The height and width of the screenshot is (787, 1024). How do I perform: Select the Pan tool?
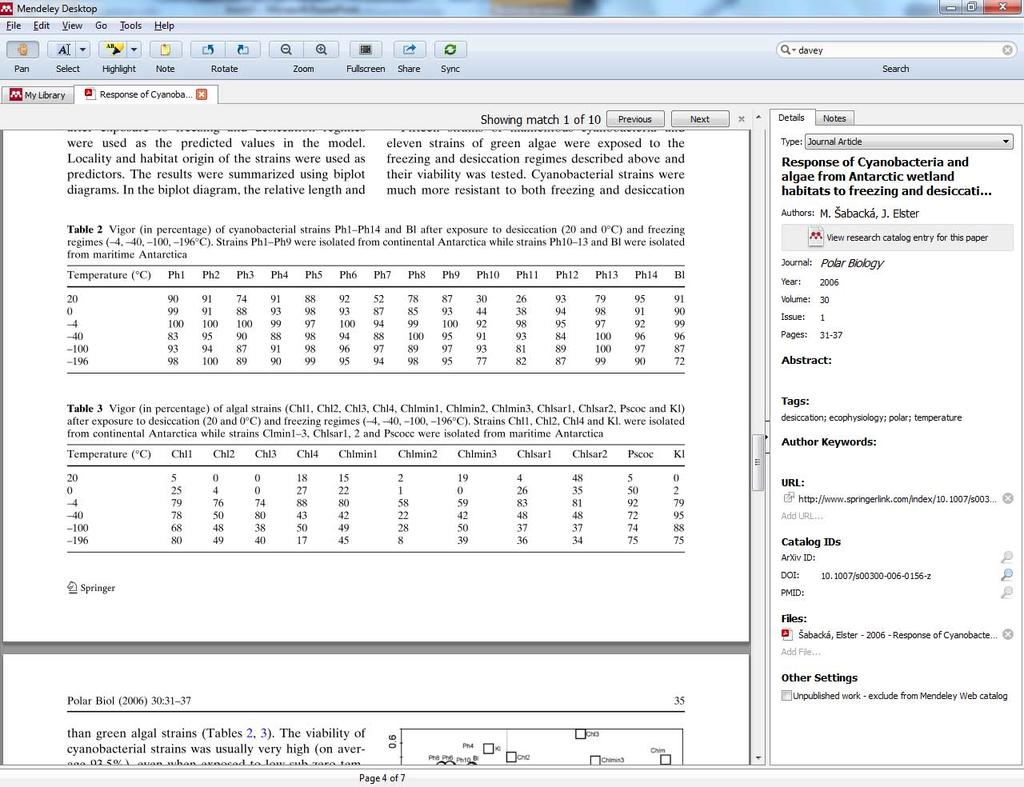[22, 50]
